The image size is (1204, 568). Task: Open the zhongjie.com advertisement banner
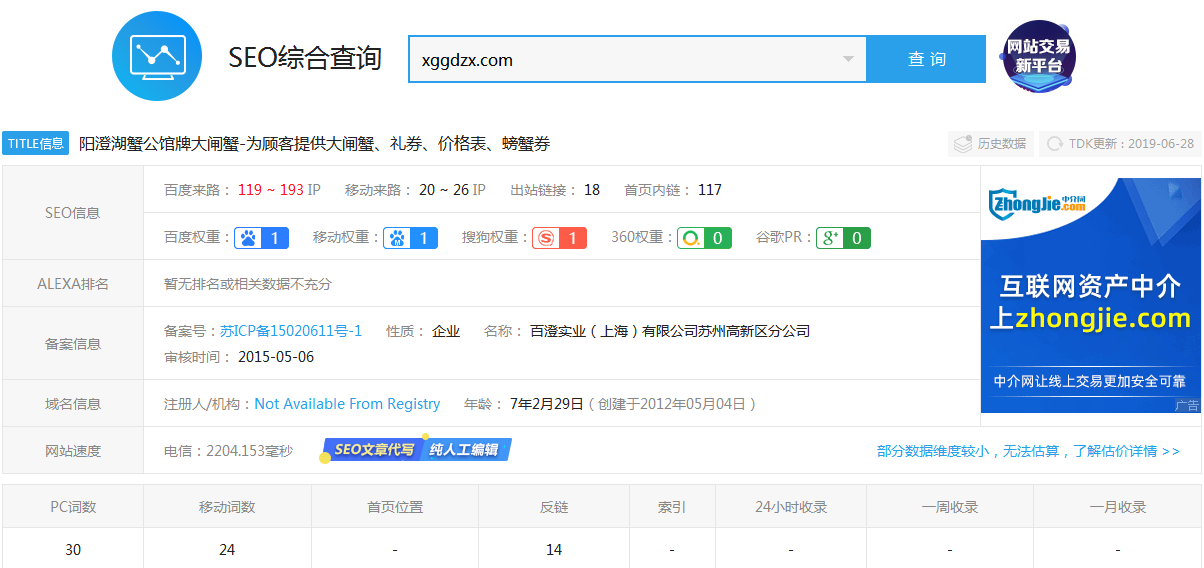click(1090, 295)
